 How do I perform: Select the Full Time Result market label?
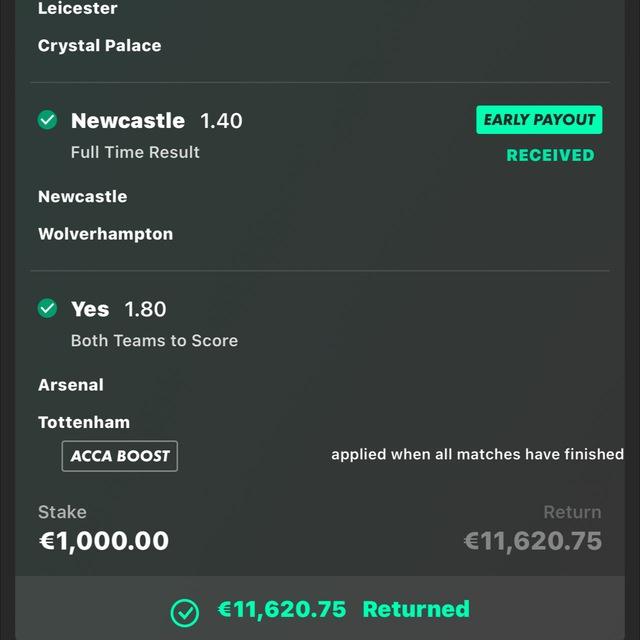pyautogui.click(x=135, y=152)
